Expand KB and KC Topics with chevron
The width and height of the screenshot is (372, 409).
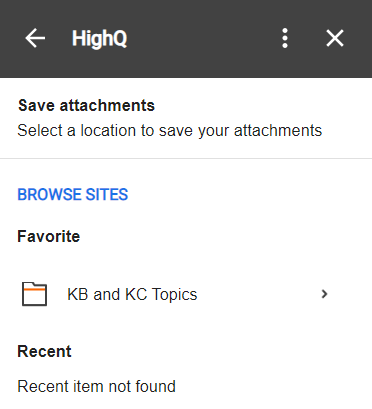tap(324, 294)
